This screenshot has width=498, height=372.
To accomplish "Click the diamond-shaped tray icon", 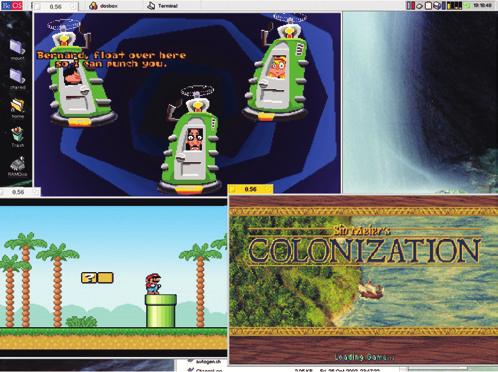I will click(x=420, y=6).
